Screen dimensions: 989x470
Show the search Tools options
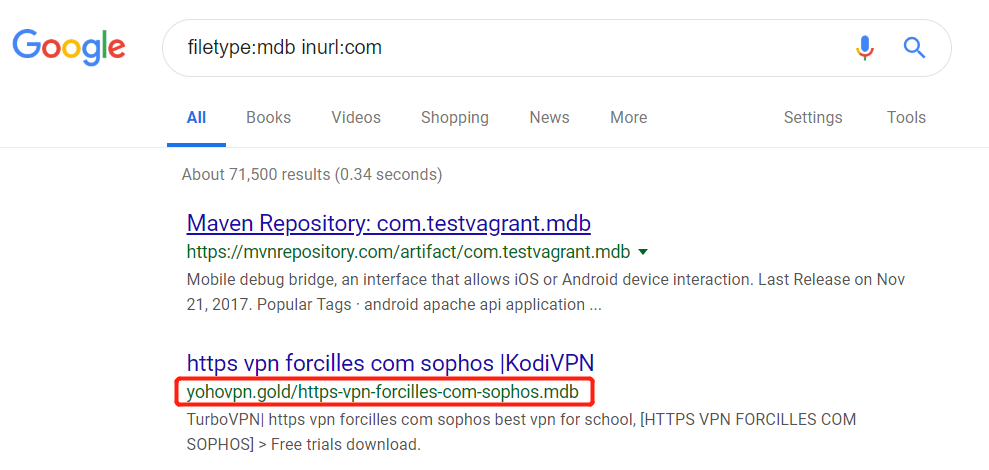[906, 118]
